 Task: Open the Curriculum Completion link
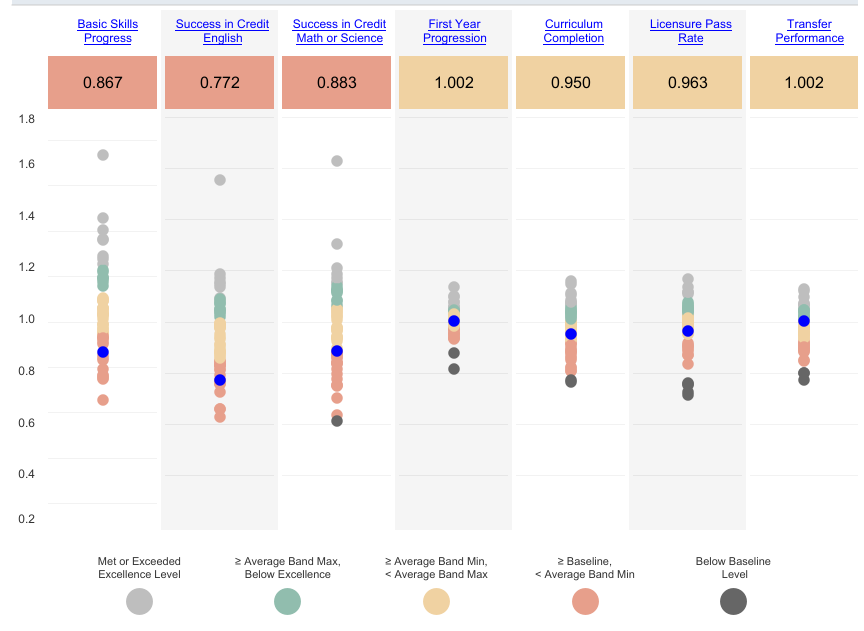click(574, 31)
